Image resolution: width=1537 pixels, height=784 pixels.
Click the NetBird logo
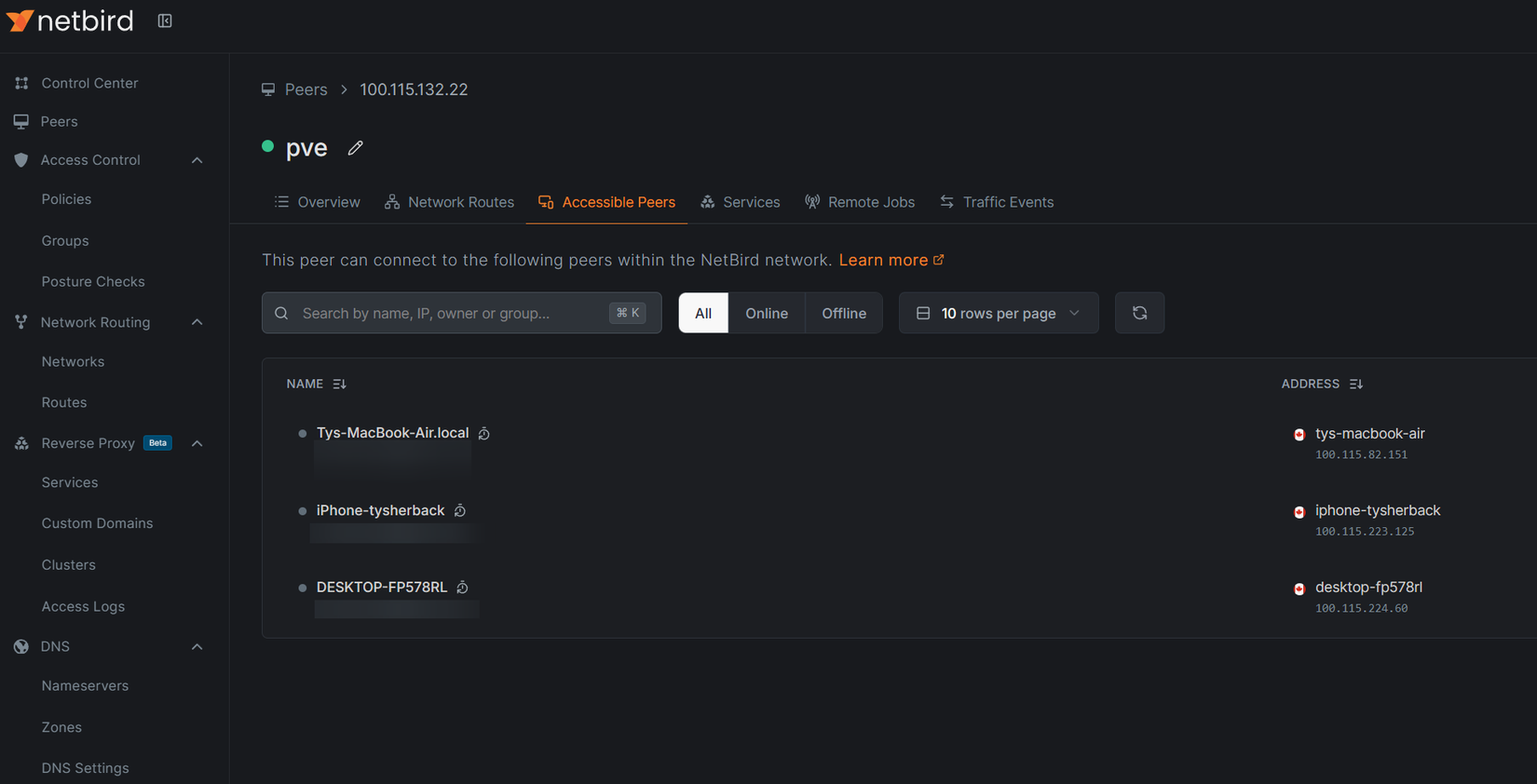click(70, 20)
